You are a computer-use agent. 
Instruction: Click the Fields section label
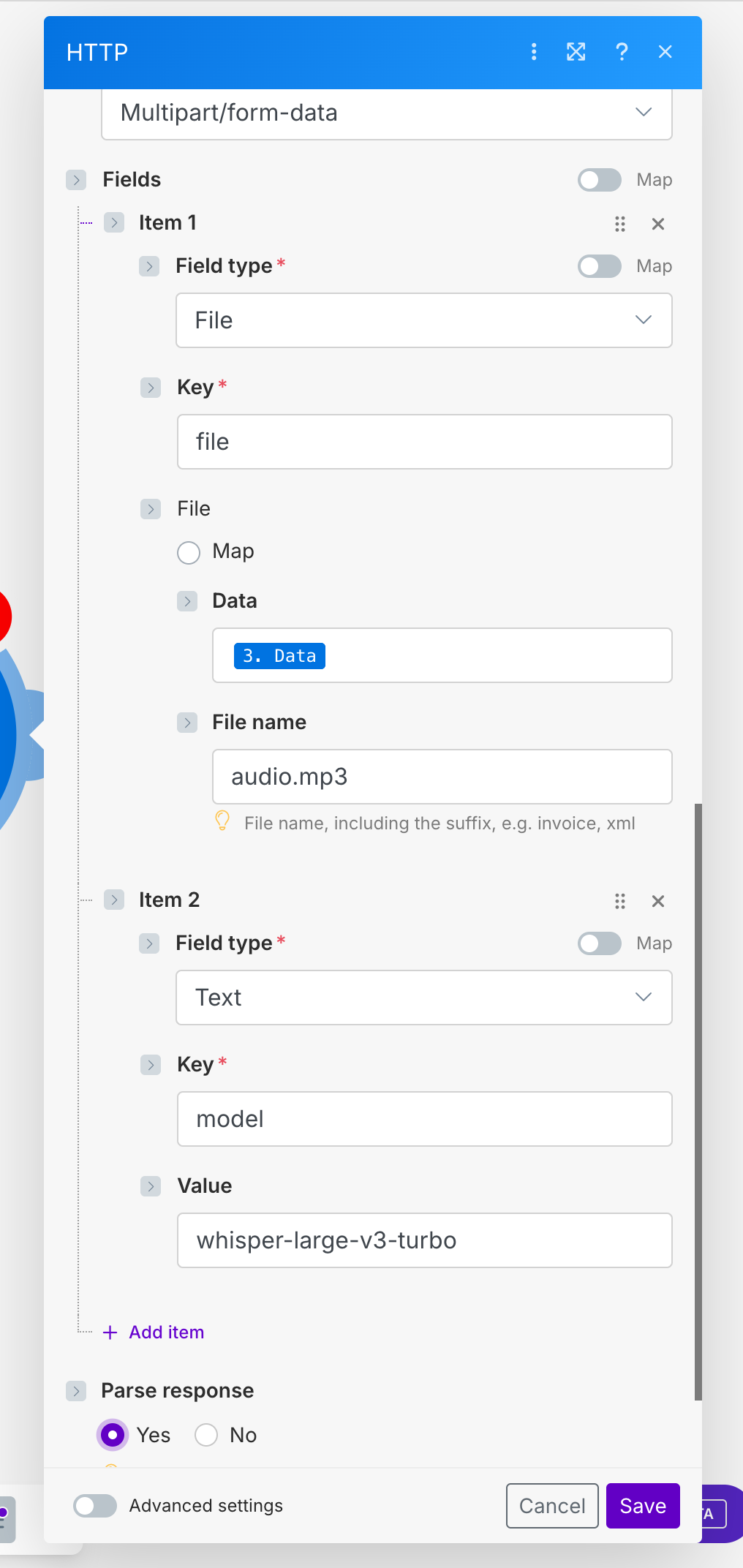132,180
